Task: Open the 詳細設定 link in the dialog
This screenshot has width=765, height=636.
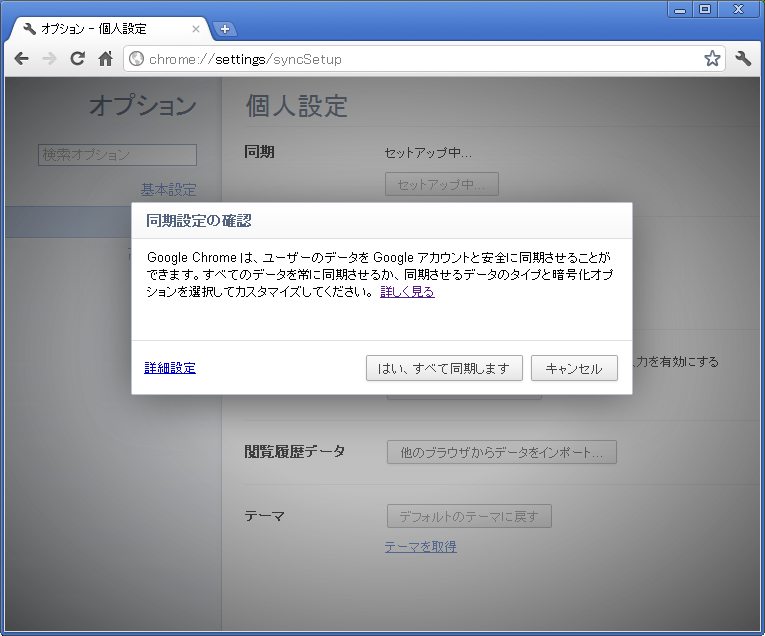Action: click(x=170, y=368)
